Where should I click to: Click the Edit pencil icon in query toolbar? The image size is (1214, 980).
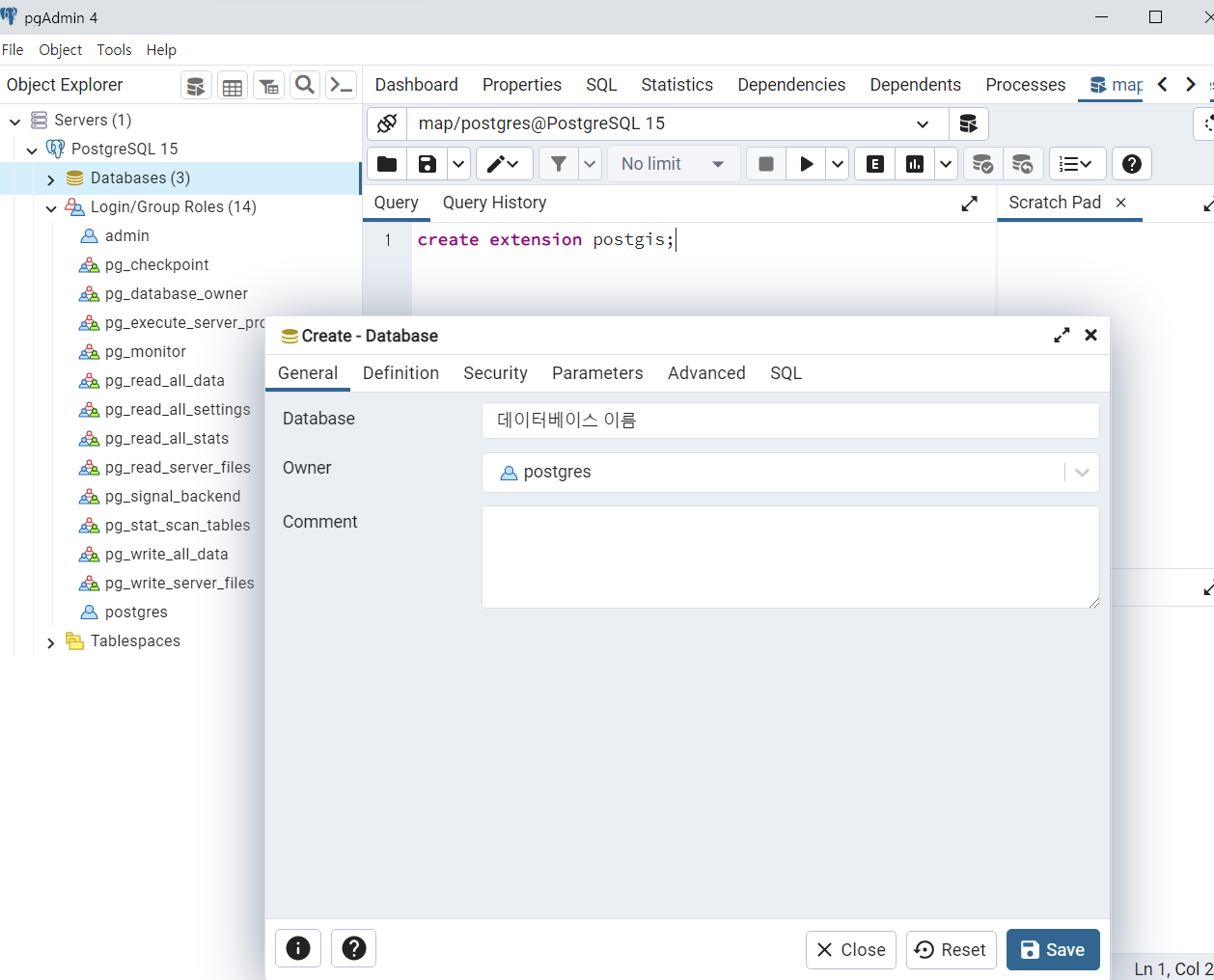coord(503,164)
